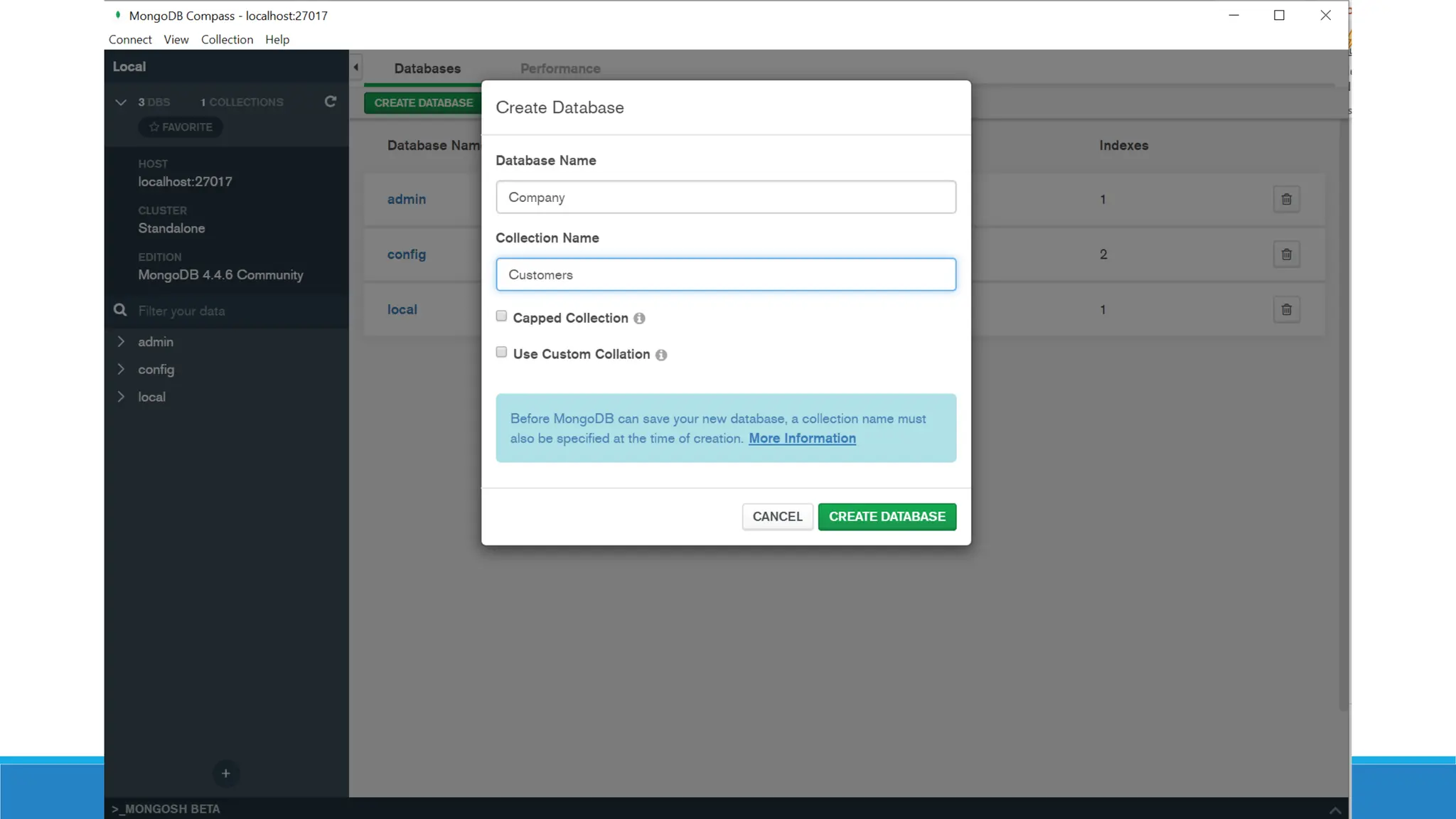Collapse sidebar with left arrow toggle

(x=355, y=68)
